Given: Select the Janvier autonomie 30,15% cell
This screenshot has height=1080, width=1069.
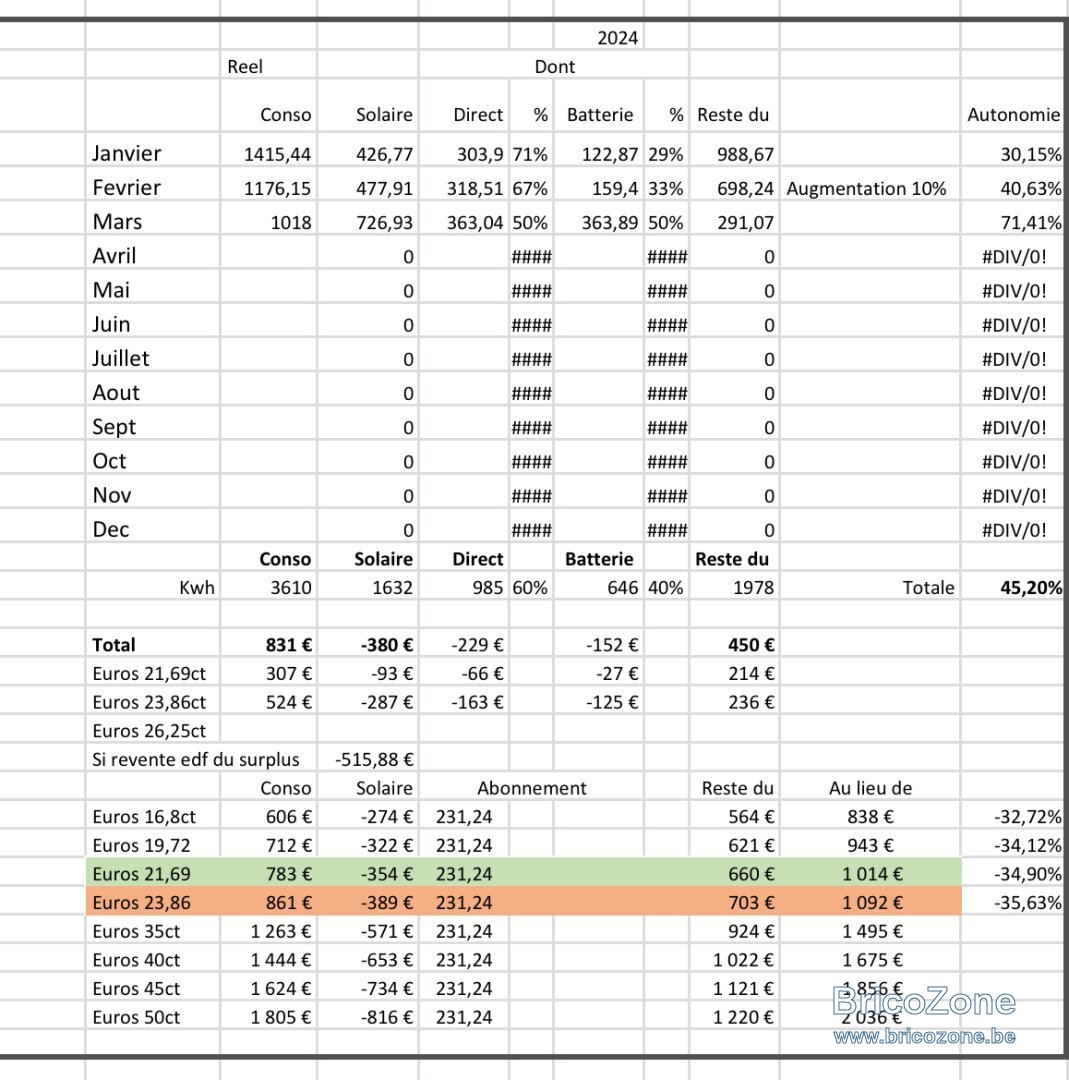Looking at the screenshot, I should click(1013, 153).
